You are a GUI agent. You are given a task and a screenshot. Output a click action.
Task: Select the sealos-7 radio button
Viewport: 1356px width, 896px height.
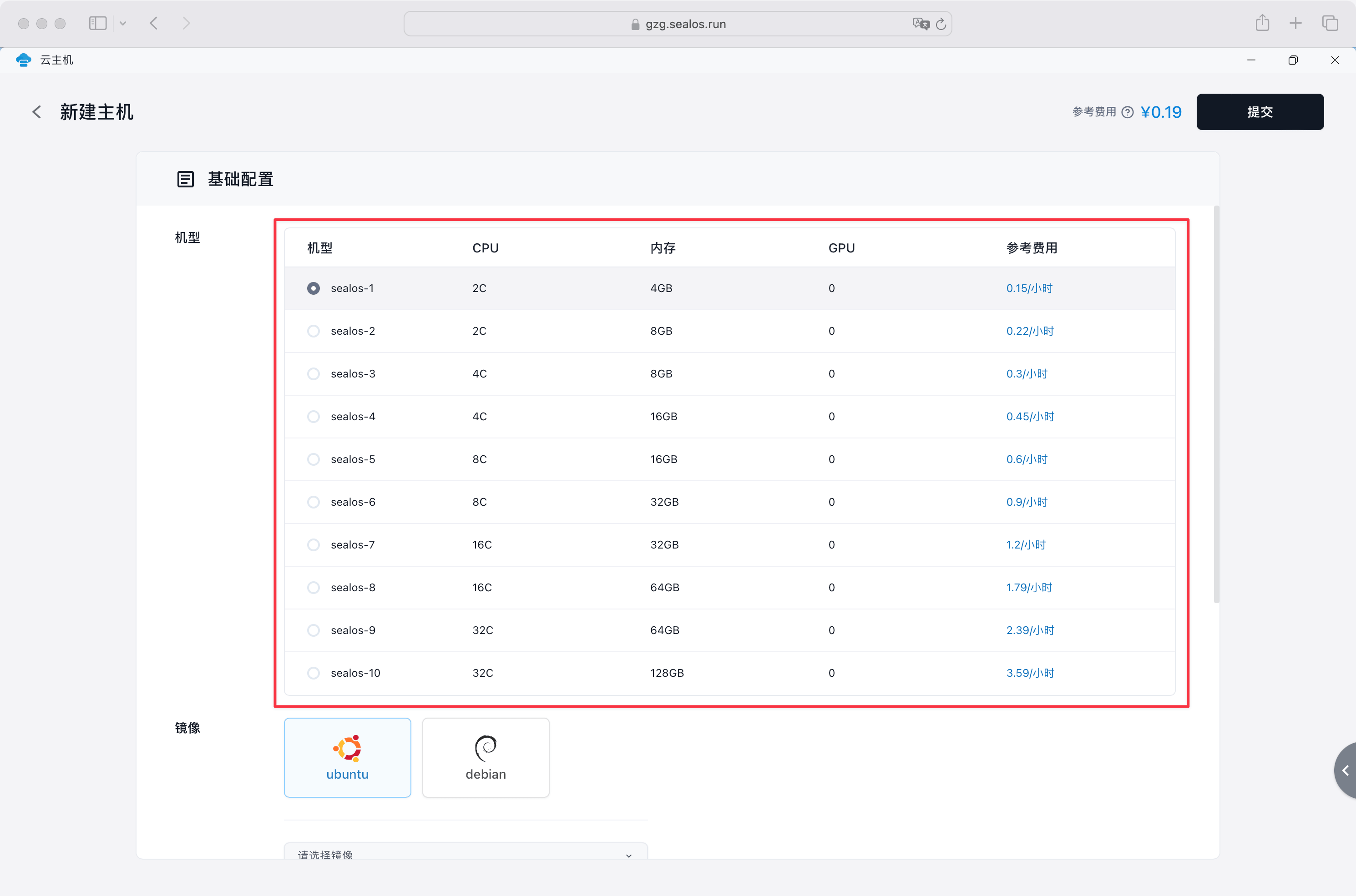[x=313, y=545]
